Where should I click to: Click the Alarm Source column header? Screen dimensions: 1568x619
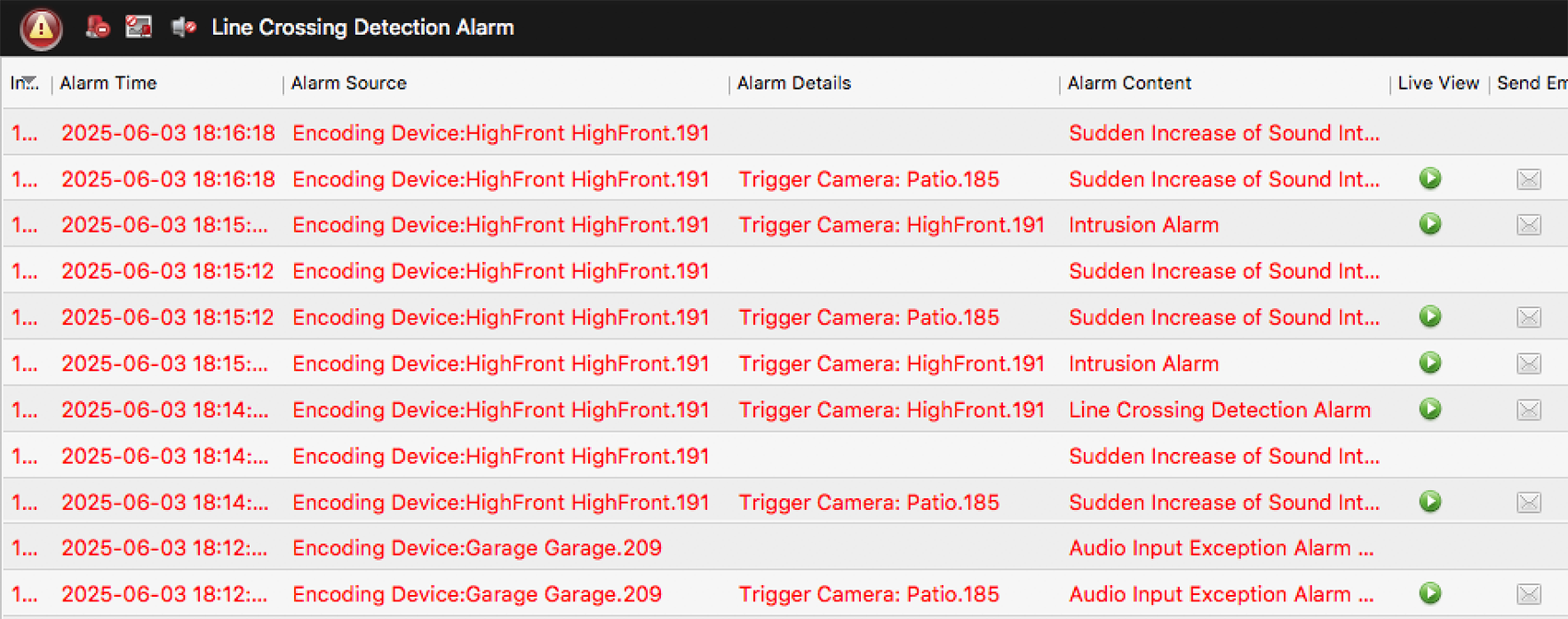348,82
